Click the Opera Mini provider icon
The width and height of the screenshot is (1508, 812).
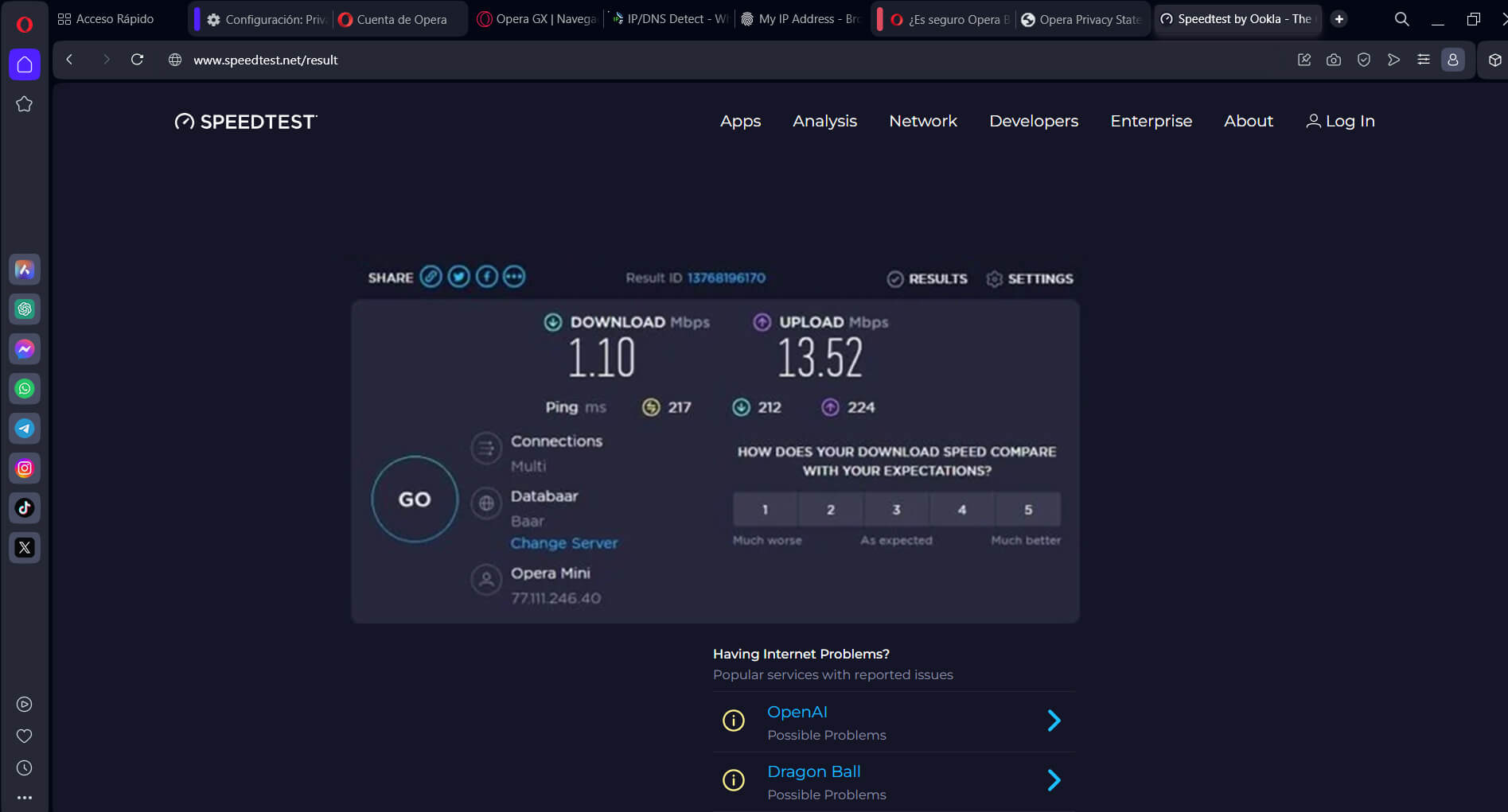click(x=486, y=580)
